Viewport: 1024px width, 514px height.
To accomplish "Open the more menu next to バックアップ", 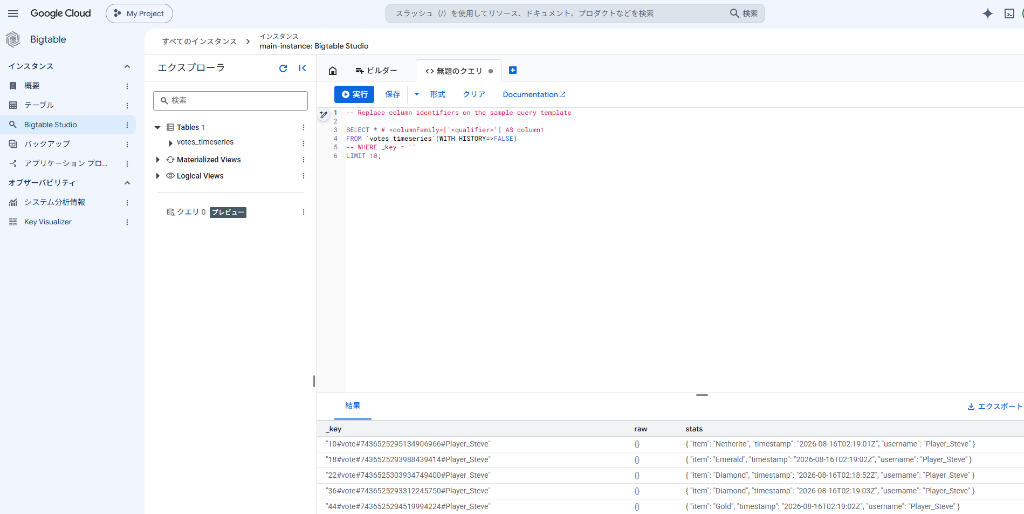I will coord(127,144).
